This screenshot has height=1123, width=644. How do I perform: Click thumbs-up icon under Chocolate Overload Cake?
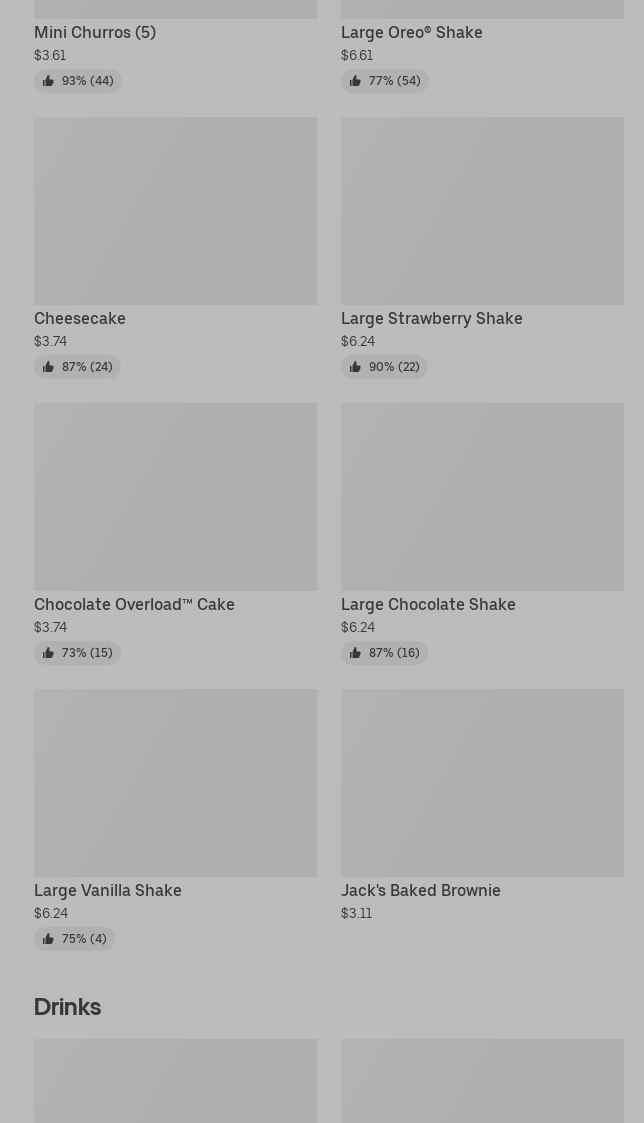[48, 653]
